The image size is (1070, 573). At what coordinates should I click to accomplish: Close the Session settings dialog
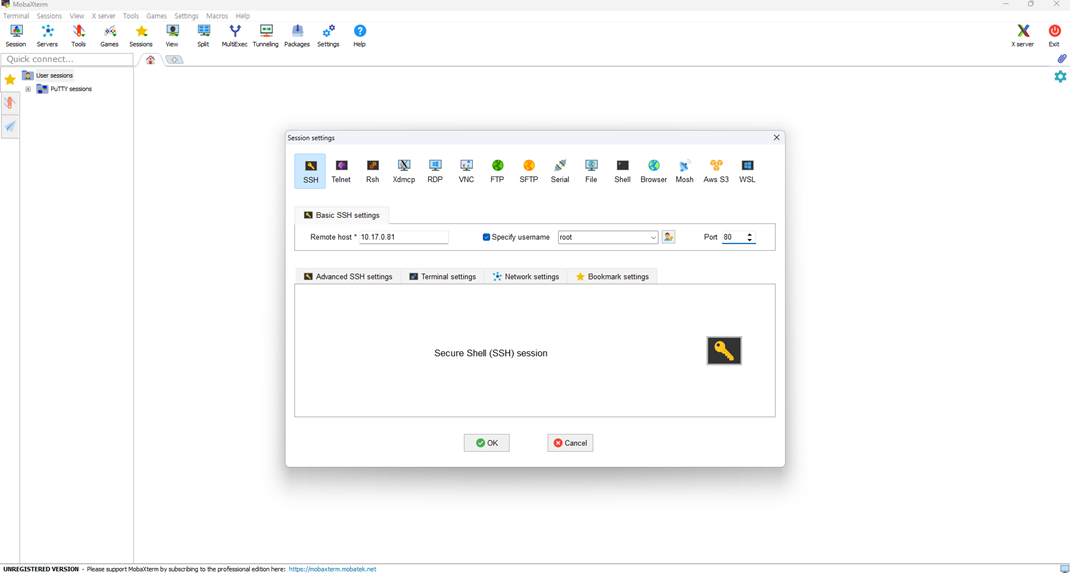pyautogui.click(x=776, y=138)
